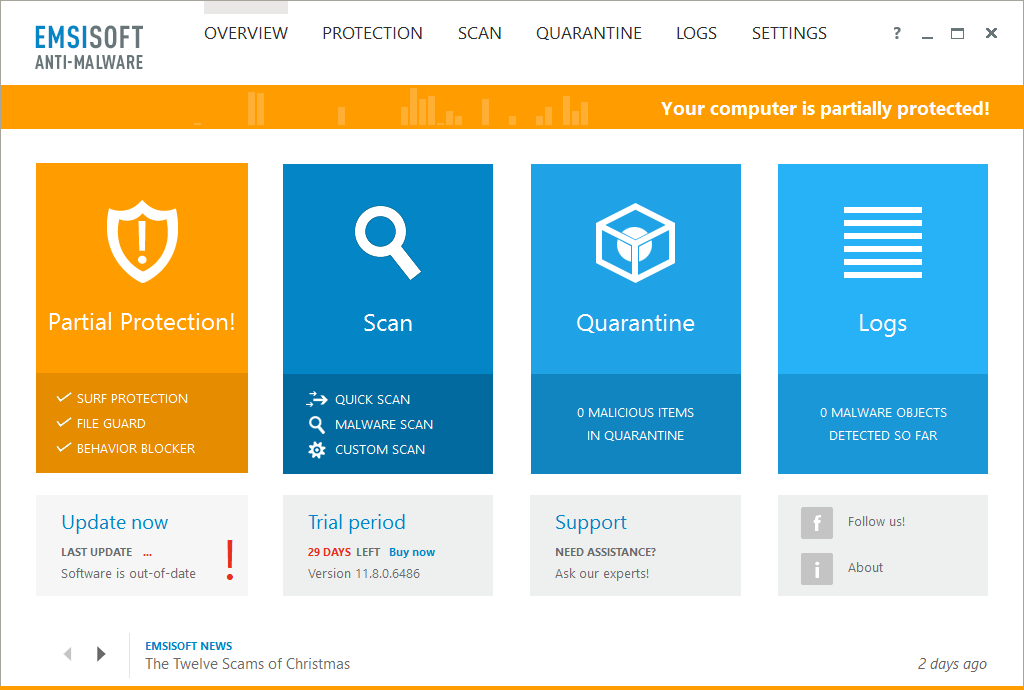
Task: Click the Trial period heading
Action: [357, 522]
